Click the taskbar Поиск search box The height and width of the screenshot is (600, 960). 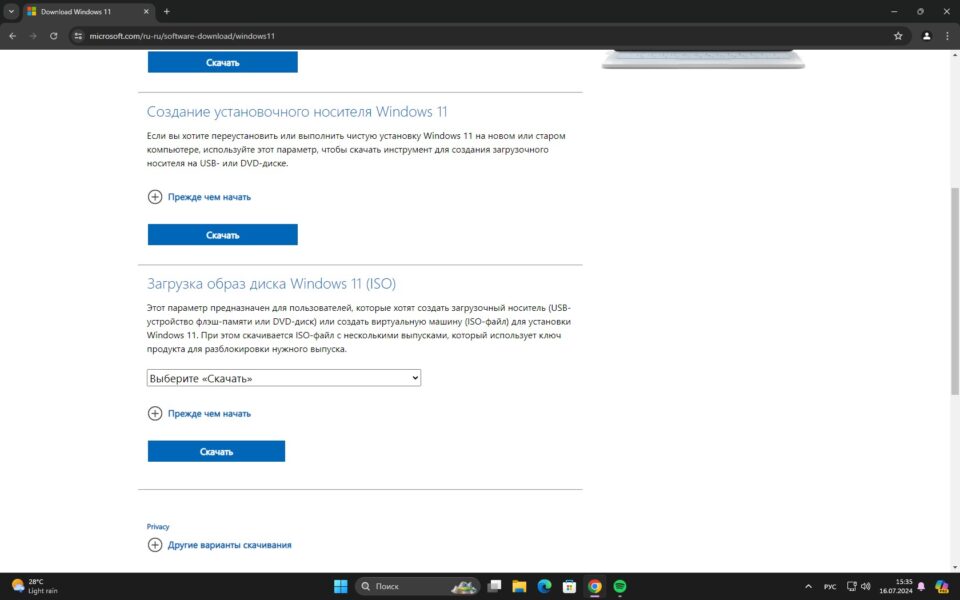[417, 586]
